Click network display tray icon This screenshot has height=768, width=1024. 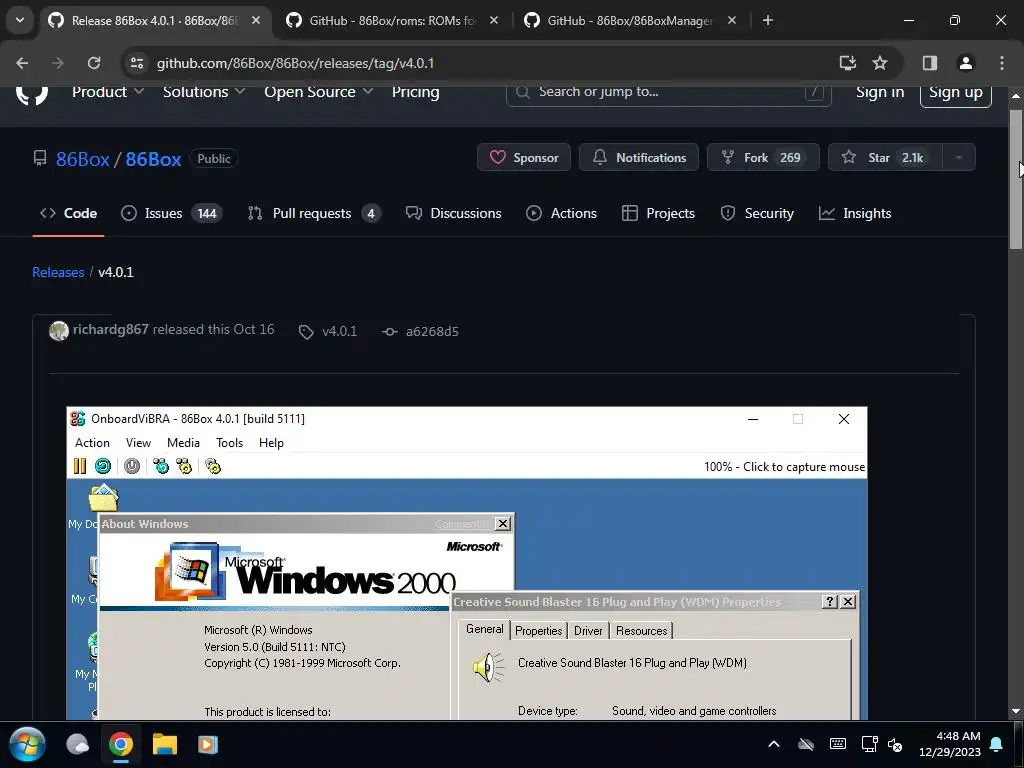pos(869,744)
